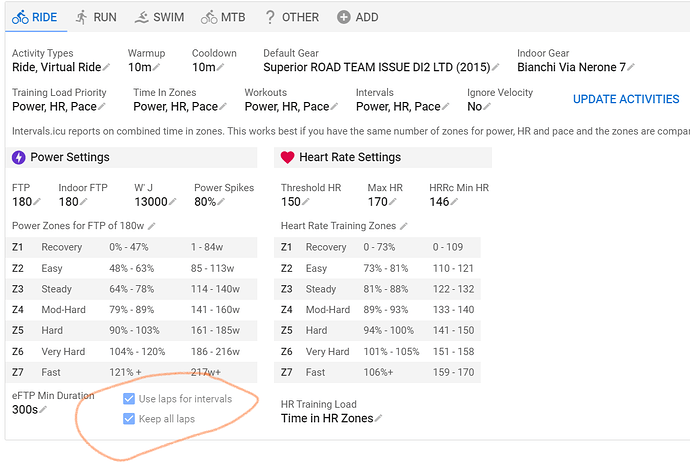Click pencil next to Threshold HR 150
The width and height of the screenshot is (690, 463).
pos(305,202)
